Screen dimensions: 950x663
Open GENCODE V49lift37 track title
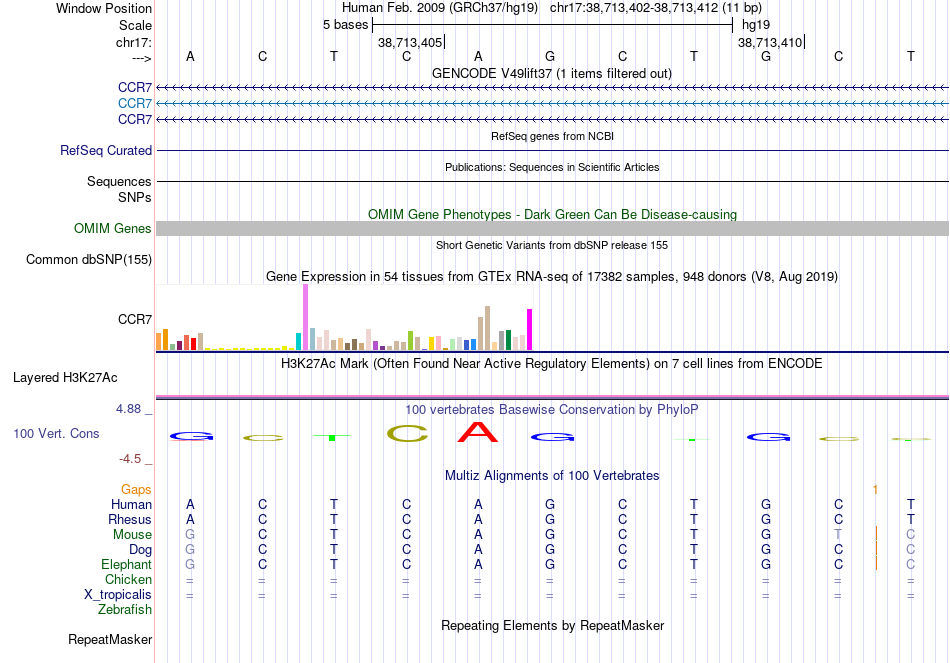click(x=551, y=73)
